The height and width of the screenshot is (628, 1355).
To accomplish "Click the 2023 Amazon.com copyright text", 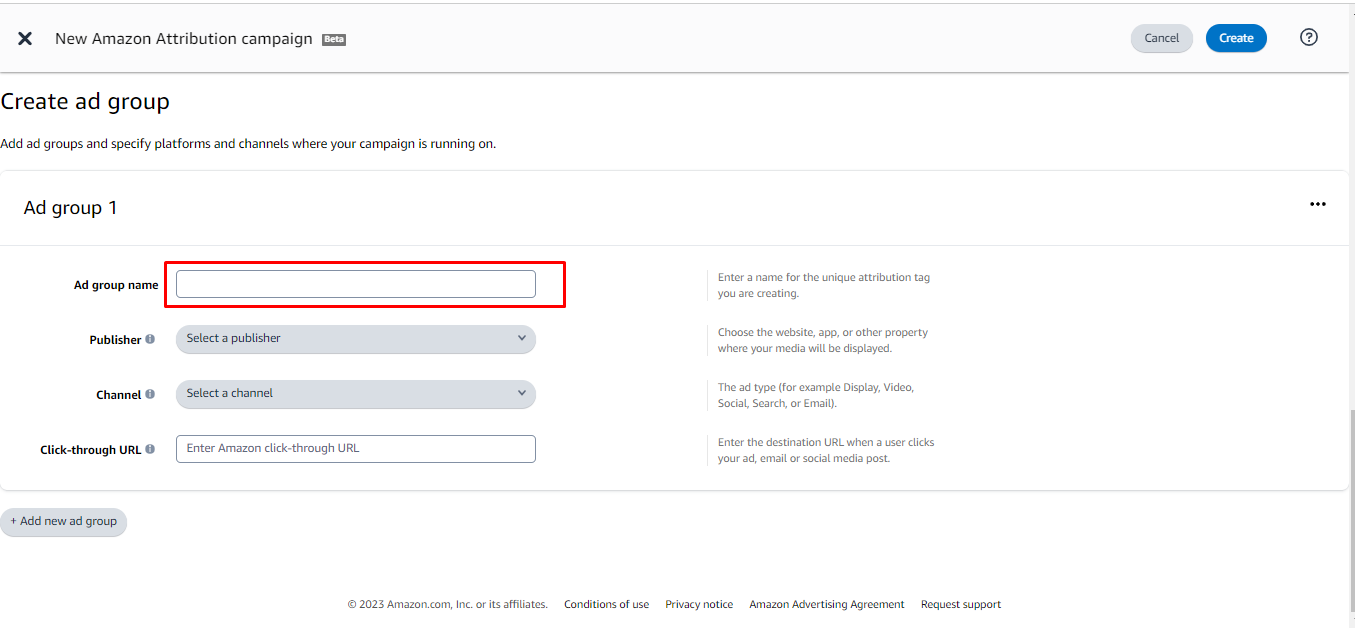I will coord(447,604).
